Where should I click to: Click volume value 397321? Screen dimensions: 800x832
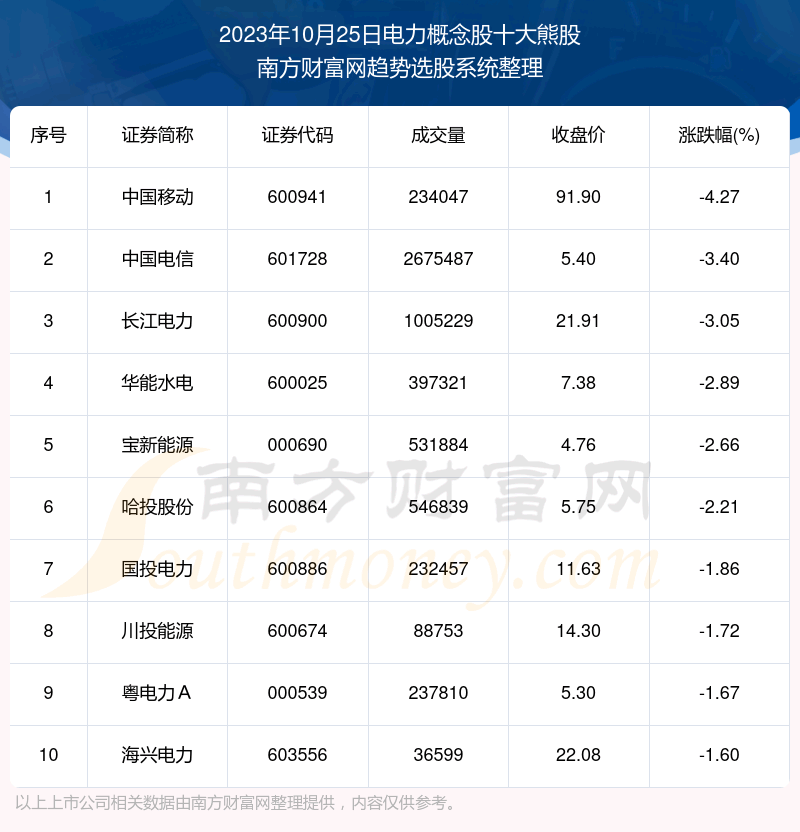[x=438, y=383]
